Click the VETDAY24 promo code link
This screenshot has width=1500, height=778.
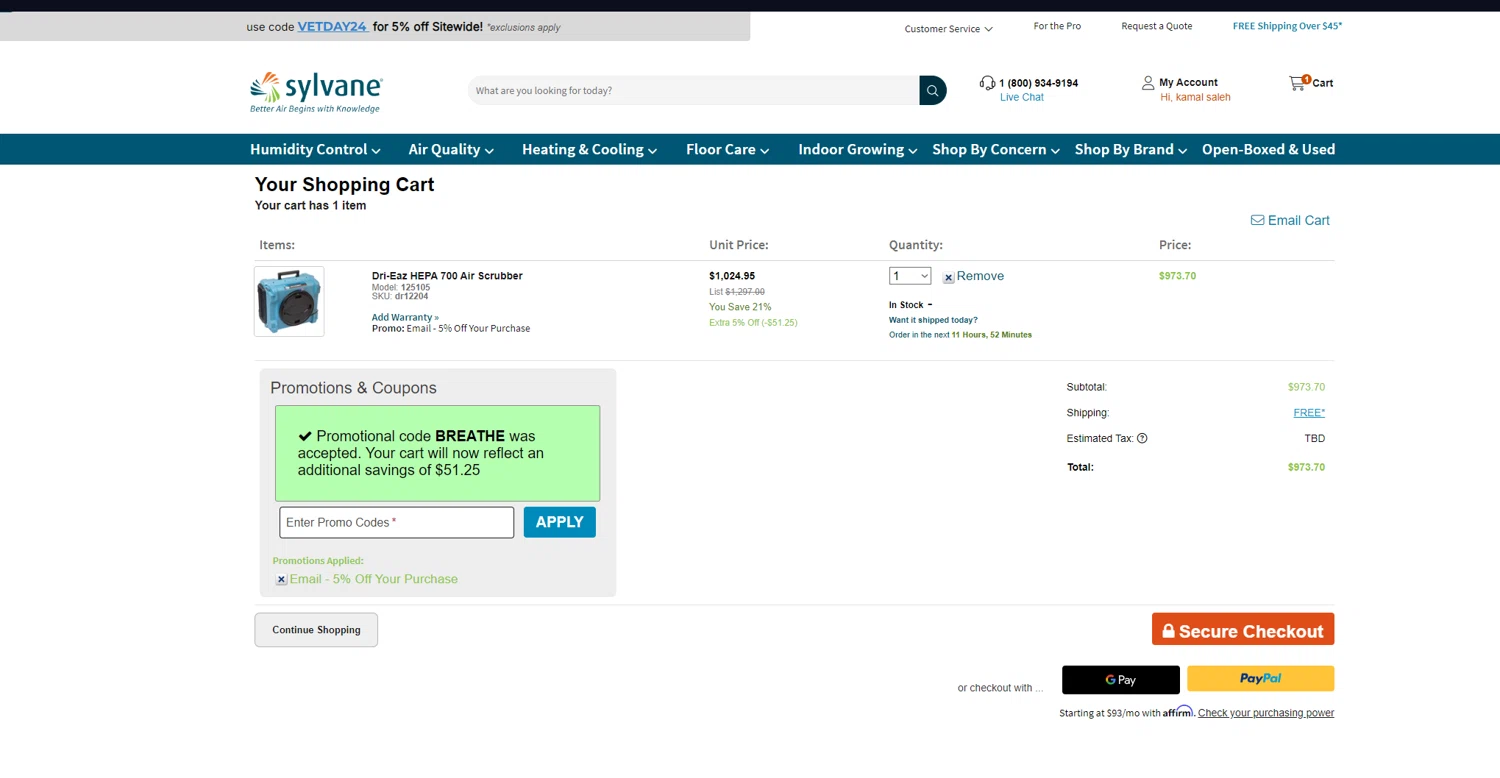tap(333, 27)
